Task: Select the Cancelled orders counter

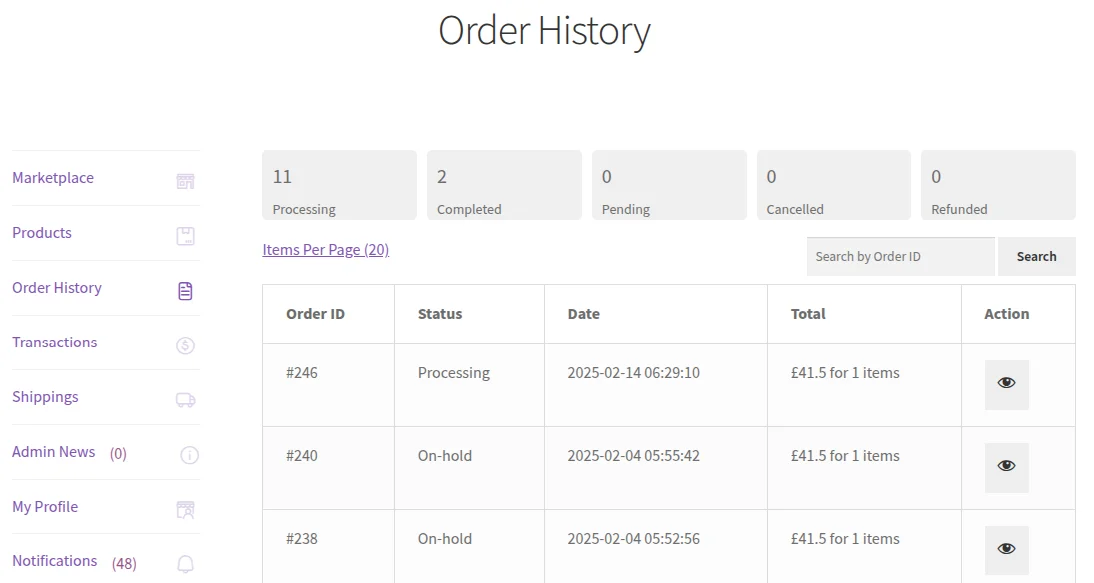Action: [833, 184]
